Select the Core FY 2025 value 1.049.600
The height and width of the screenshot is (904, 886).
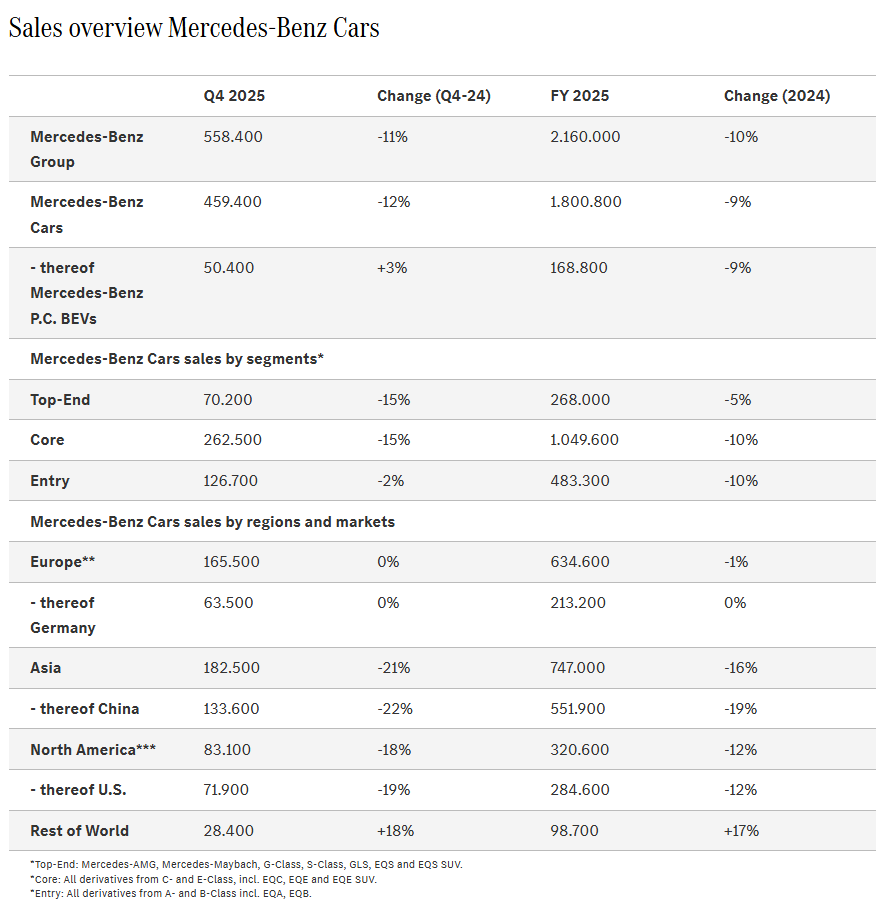tap(585, 440)
